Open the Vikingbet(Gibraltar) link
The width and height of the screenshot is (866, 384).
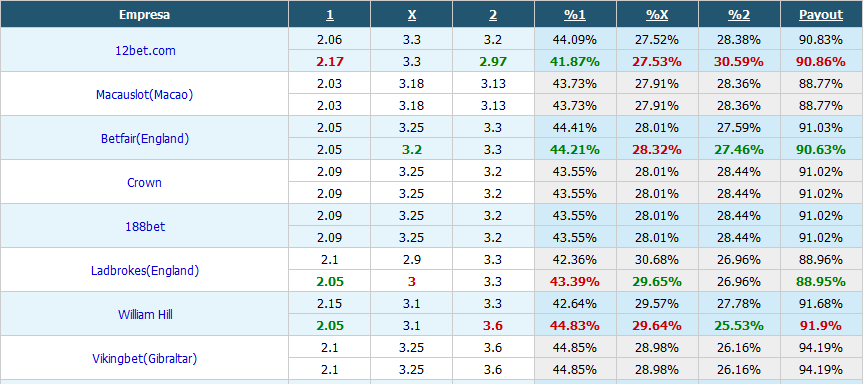tap(144, 359)
